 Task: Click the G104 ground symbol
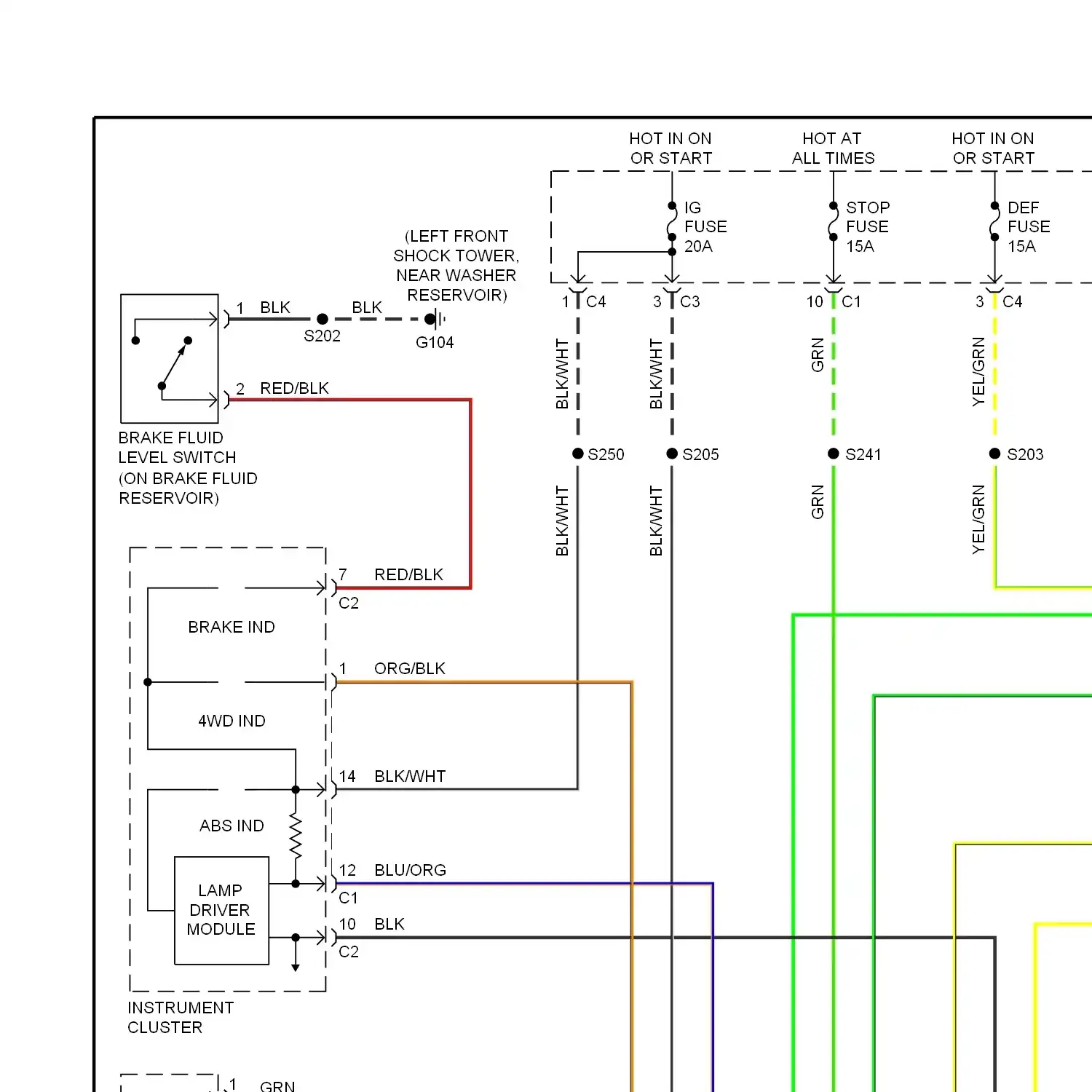437,319
